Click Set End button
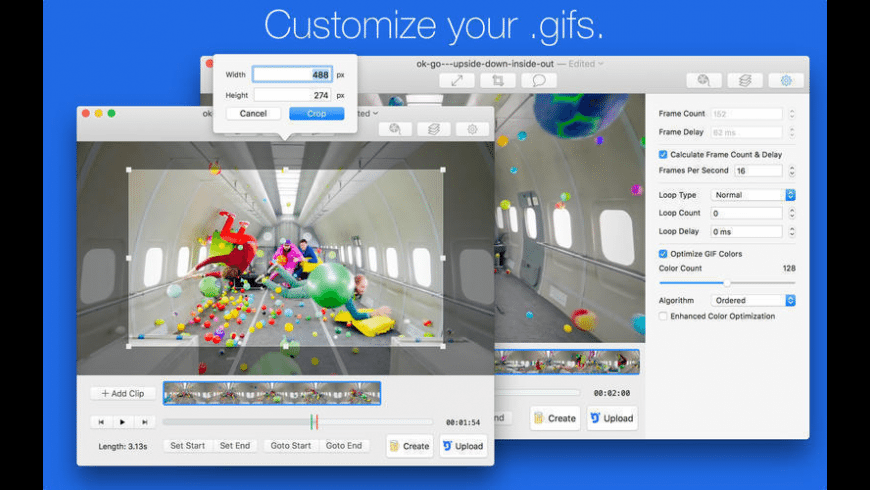 pyautogui.click(x=235, y=446)
